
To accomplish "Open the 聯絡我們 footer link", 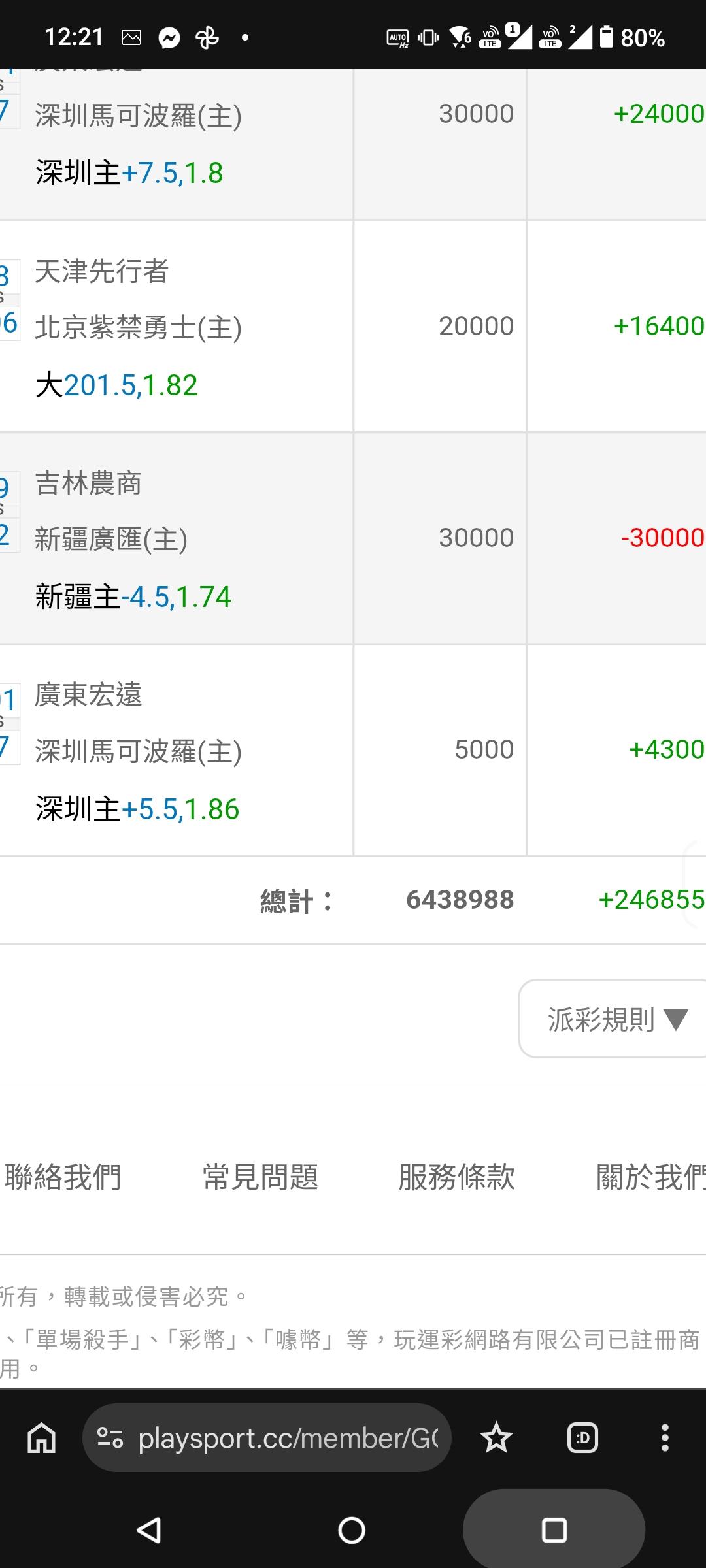I will tap(63, 1177).
